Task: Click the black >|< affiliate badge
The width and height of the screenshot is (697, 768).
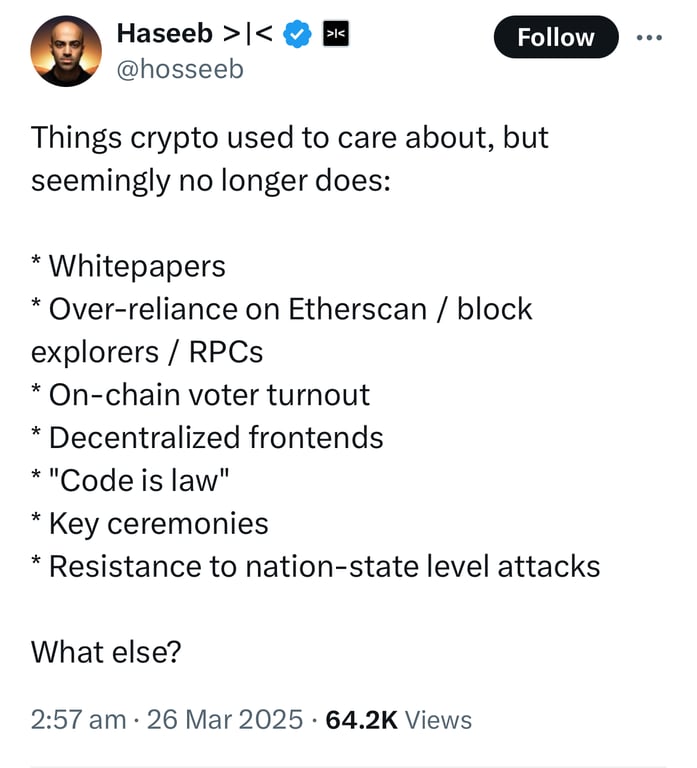Action: tap(336, 34)
